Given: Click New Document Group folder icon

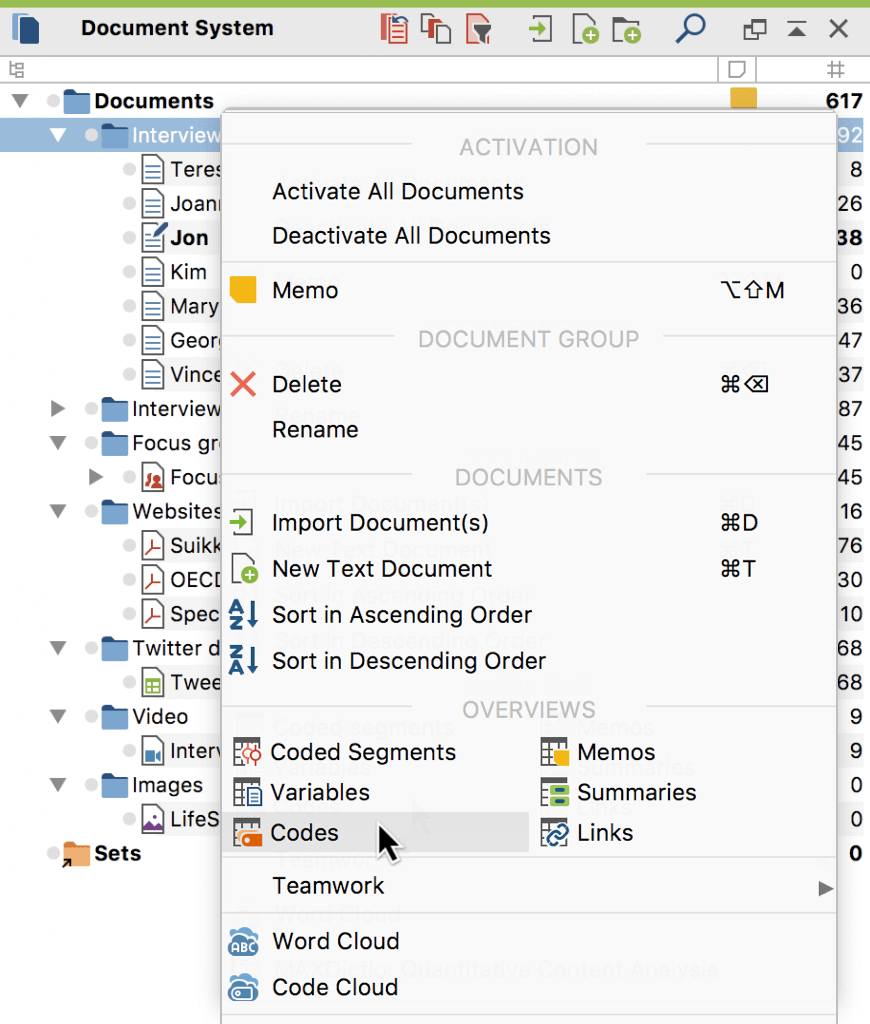Looking at the screenshot, I should pos(626,30).
